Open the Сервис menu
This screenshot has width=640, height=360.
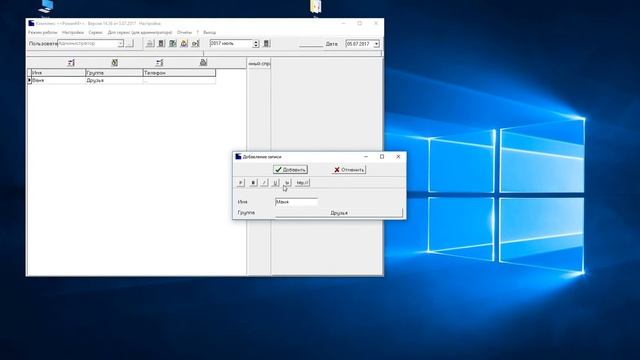96,32
